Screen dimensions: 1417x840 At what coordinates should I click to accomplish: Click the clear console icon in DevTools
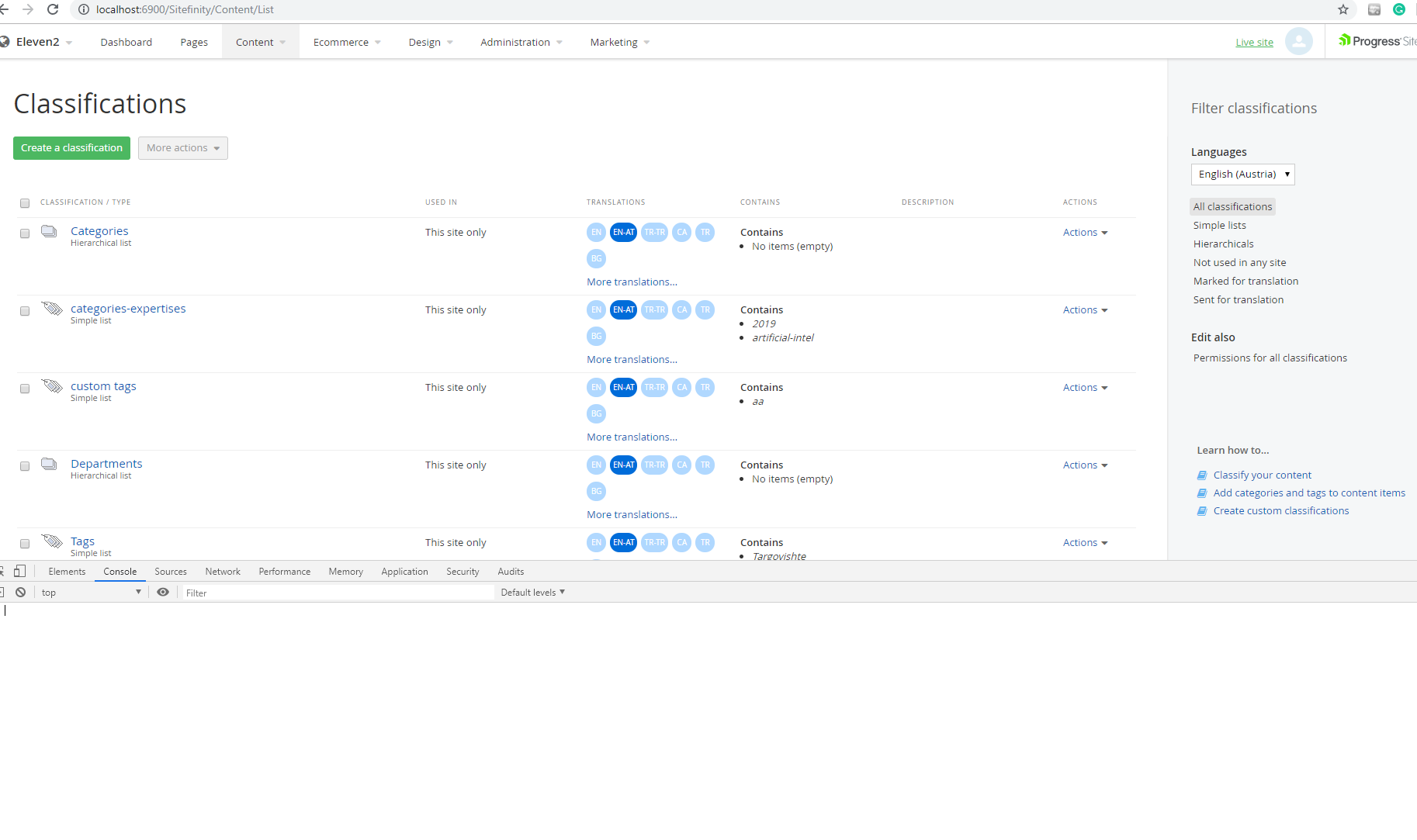point(20,592)
